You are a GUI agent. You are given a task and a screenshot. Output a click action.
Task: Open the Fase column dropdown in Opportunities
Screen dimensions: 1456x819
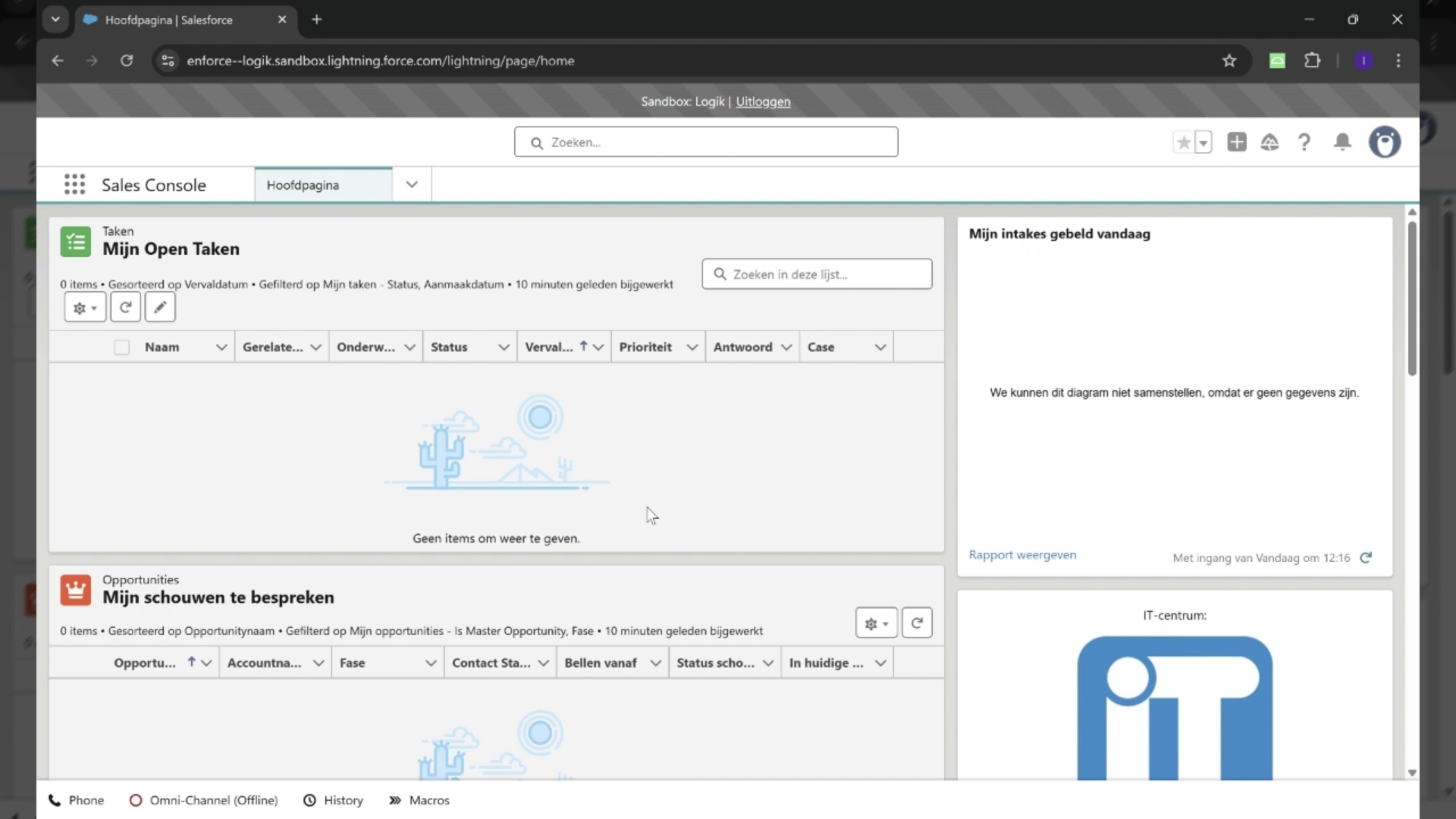coord(429,662)
